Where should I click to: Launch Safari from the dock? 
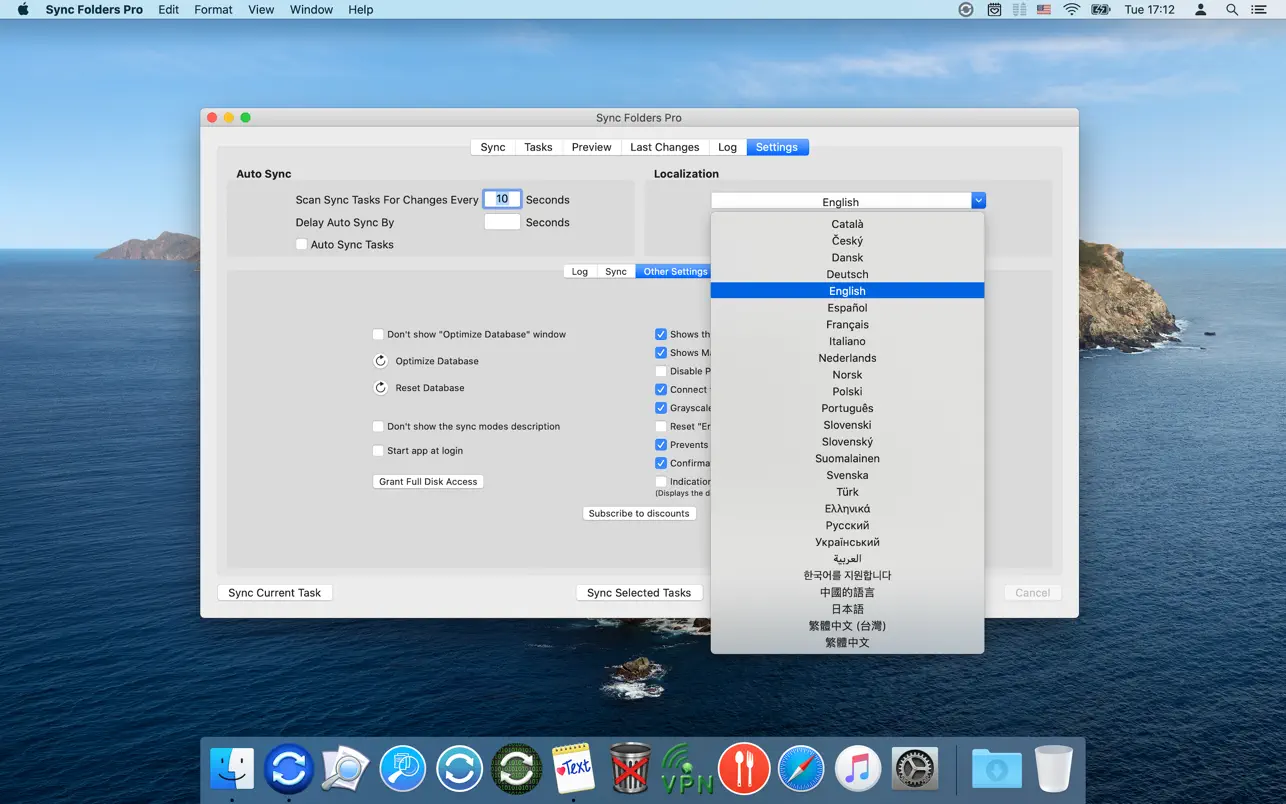[x=801, y=769]
